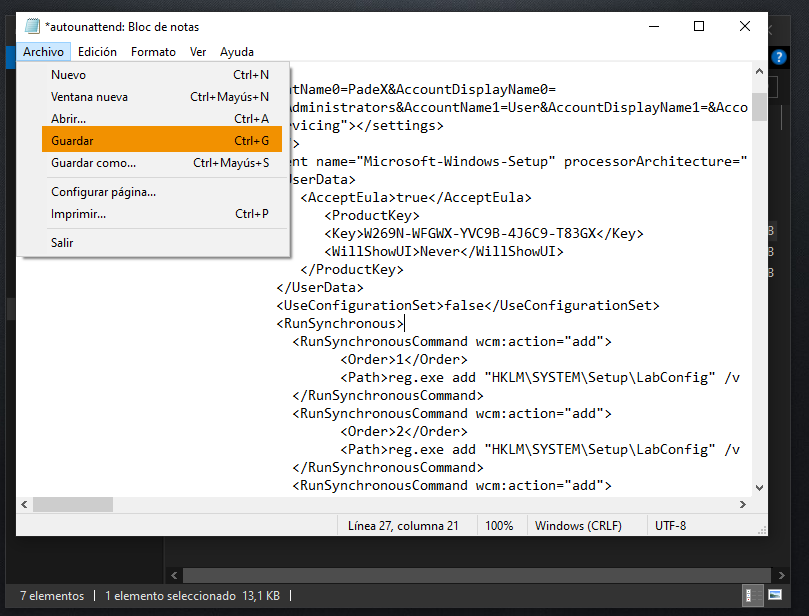Click the Notepad icon in the title bar
The width and height of the screenshot is (809, 616).
click(32, 26)
